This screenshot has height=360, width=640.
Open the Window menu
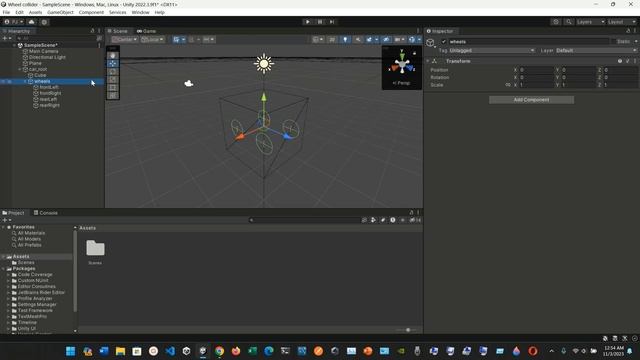pyautogui.click(x=140, y=12)
